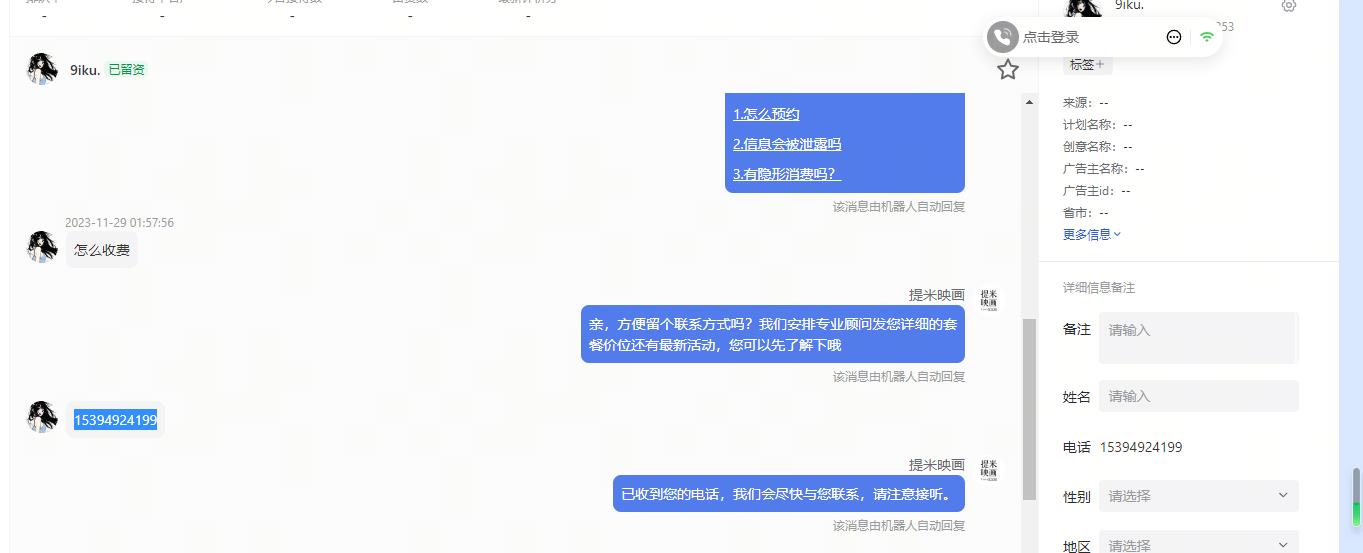Screen dimensions: 1363x553
Task: Click the phone icon in login widget
Action: (x=1002, y=37)
